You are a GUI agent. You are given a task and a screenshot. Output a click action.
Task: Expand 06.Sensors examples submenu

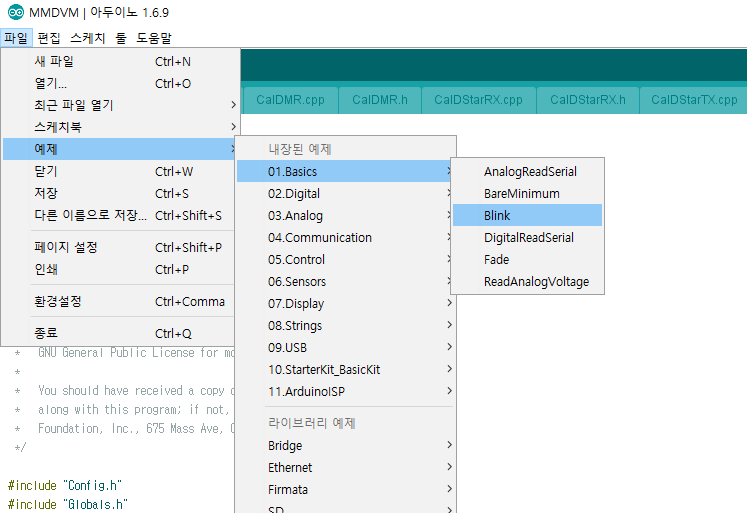coord(345,282)
